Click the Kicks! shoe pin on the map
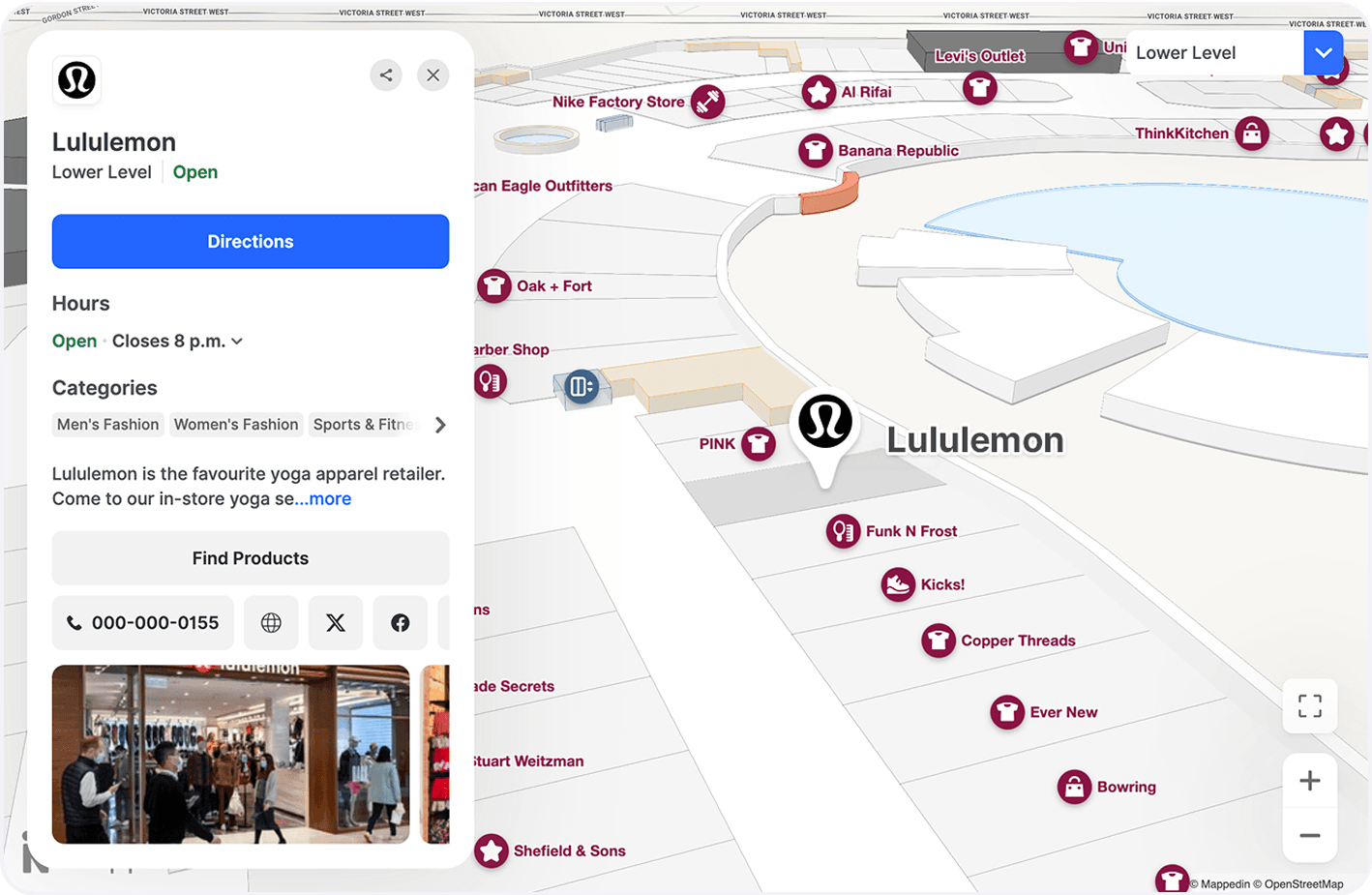 (x=898, y=584)
